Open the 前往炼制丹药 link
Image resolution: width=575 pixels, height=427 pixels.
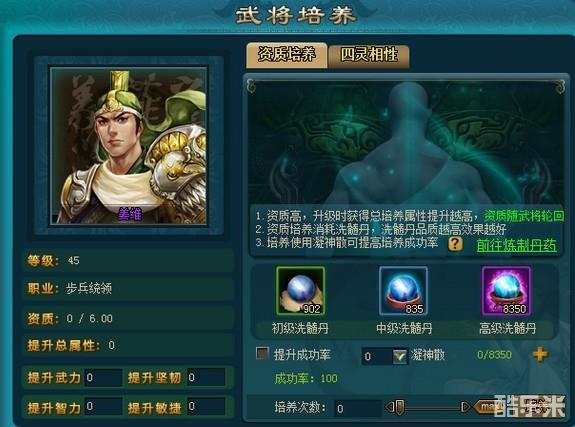coord(516,245)
